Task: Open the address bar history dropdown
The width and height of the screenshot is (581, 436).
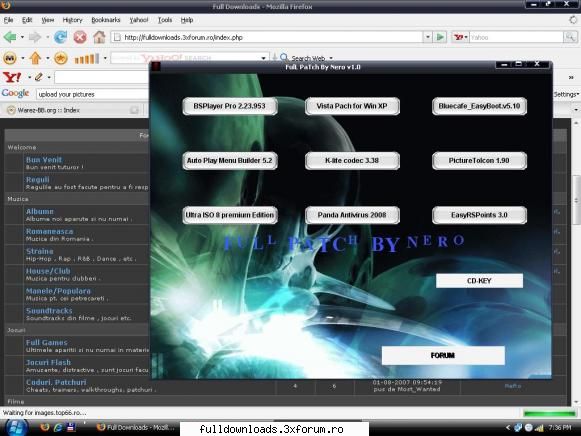Action: pos(428,37)
